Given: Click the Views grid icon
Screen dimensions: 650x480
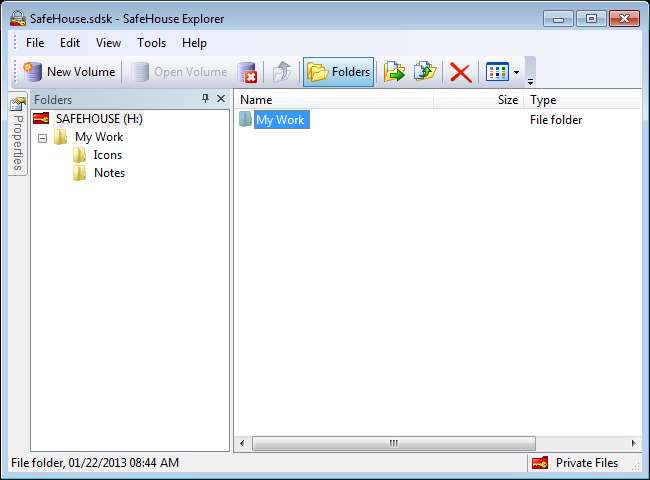Looking at the screenshot, I should (497, 72).
